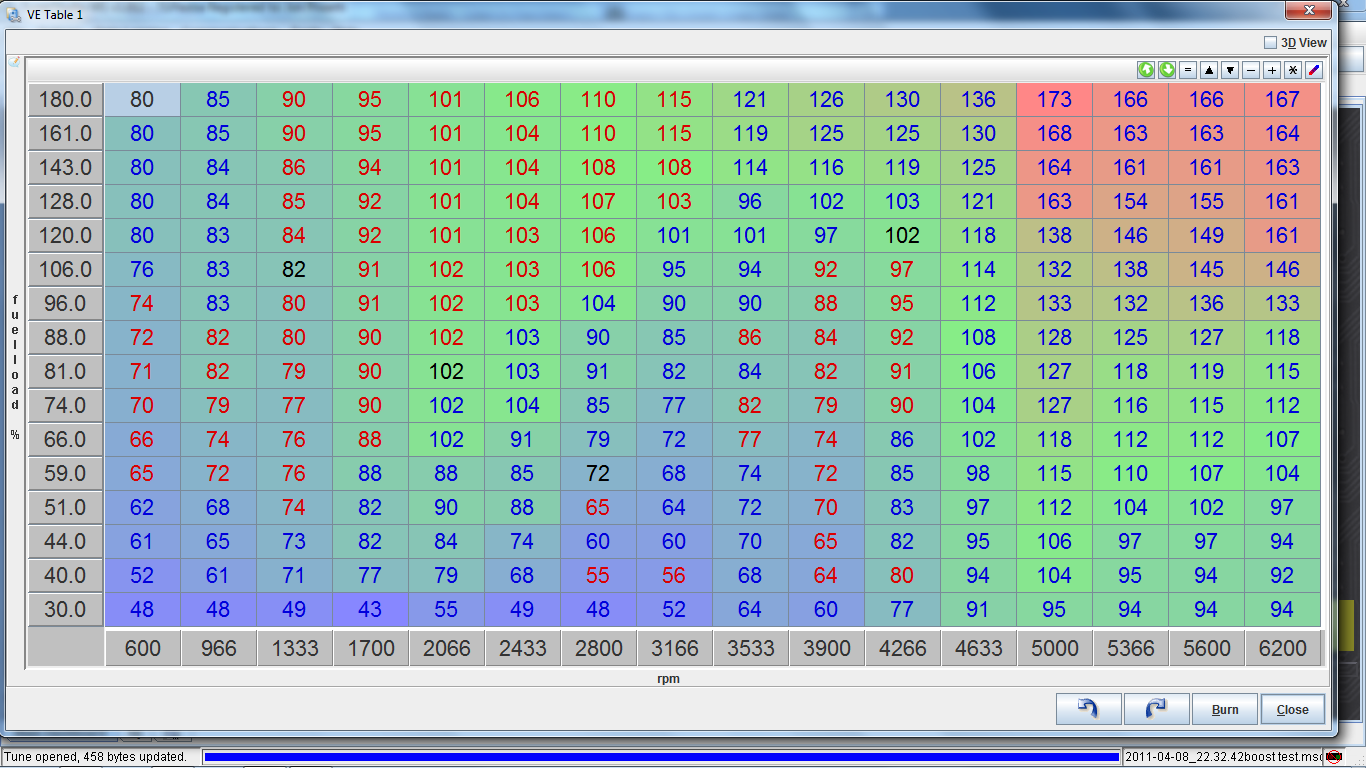The height and width of the screenshot is (768, 1366).
Task: Click the black down-triangle decrement icon
Action: pos(1230,70)
